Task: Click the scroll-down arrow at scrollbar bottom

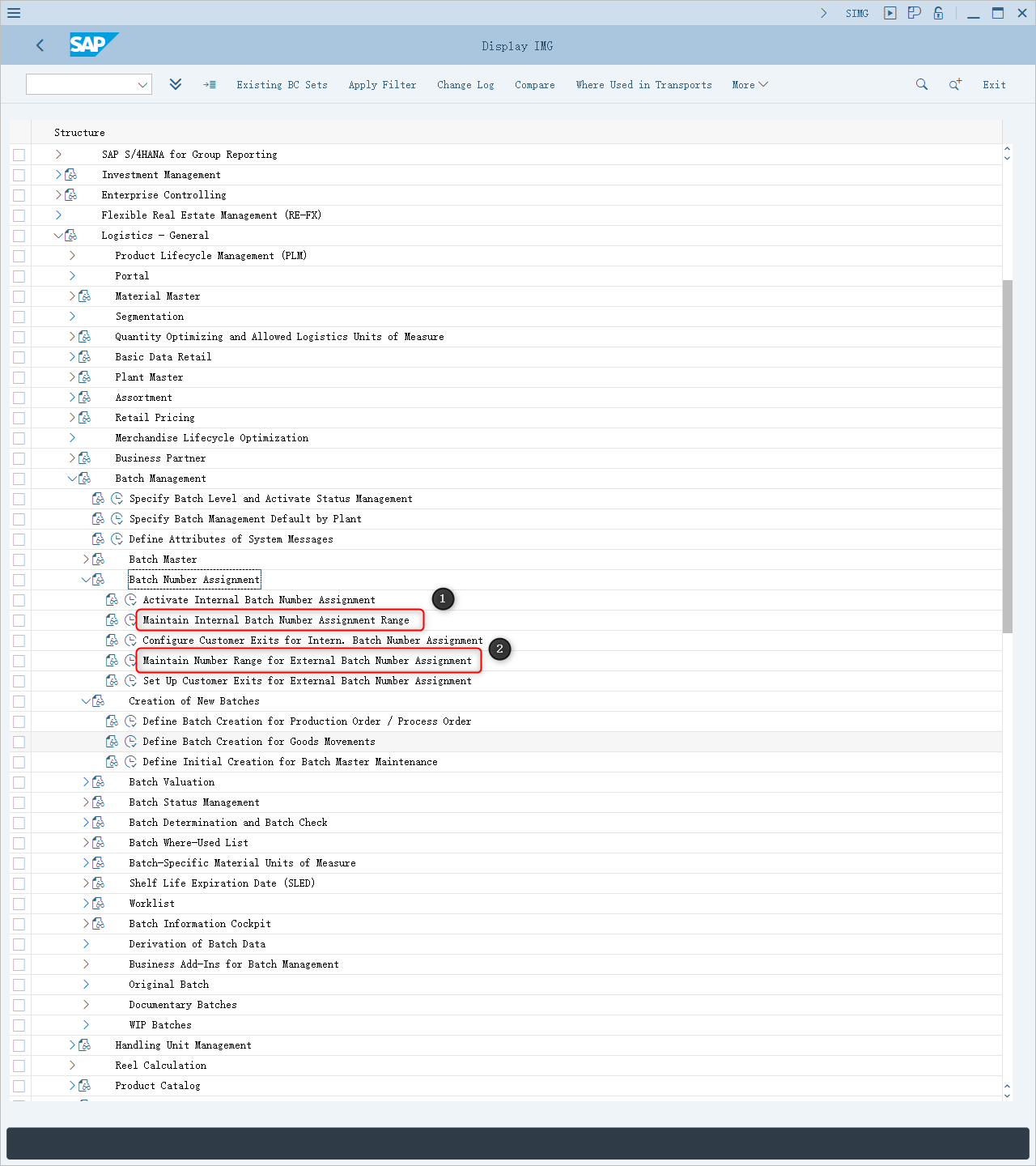Action: pyautogui.click(x=1007, y=1096)
